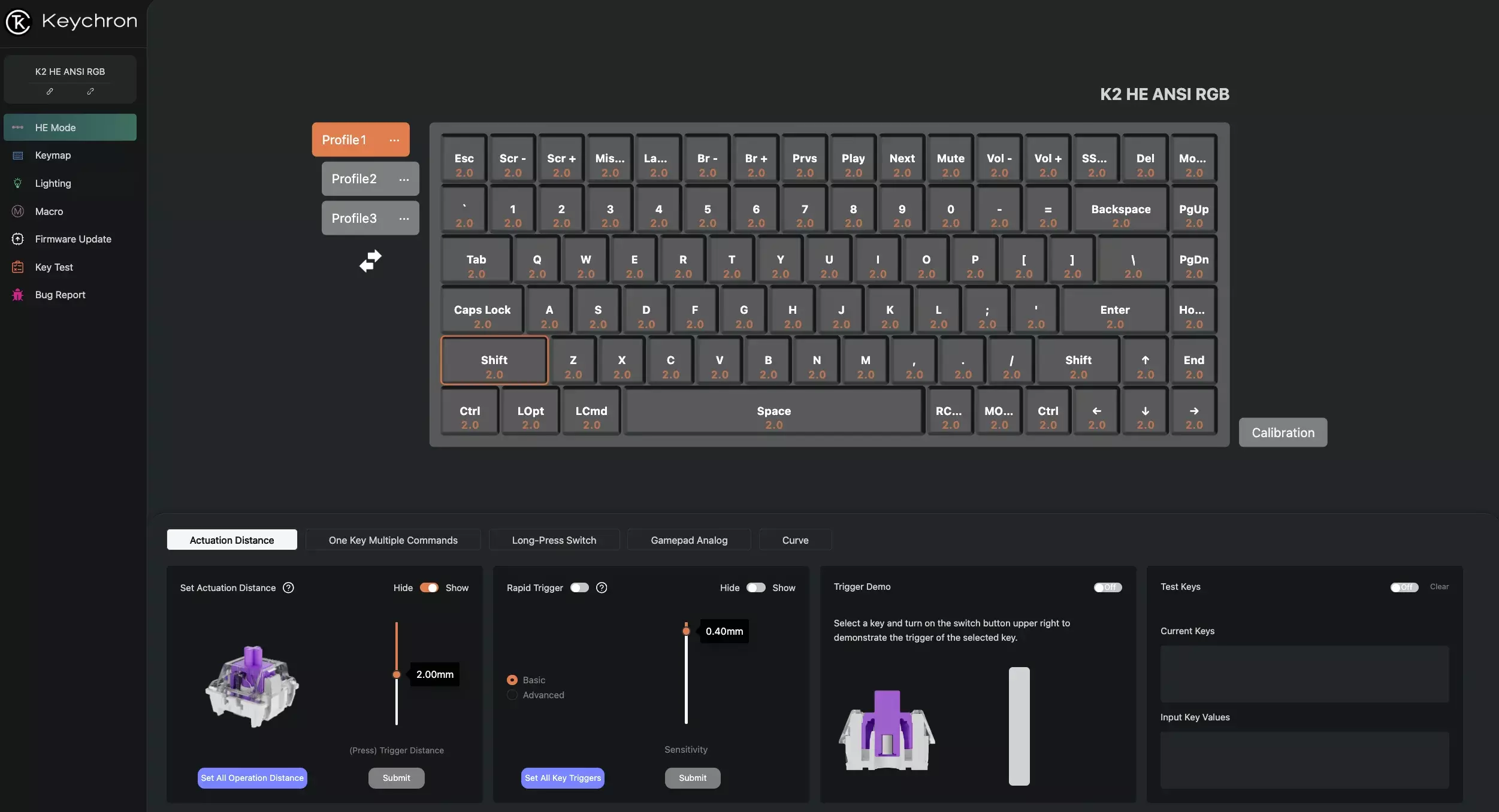Click the Bug Report bug icon
This screenshot has height=812, width=1499.
18,295
